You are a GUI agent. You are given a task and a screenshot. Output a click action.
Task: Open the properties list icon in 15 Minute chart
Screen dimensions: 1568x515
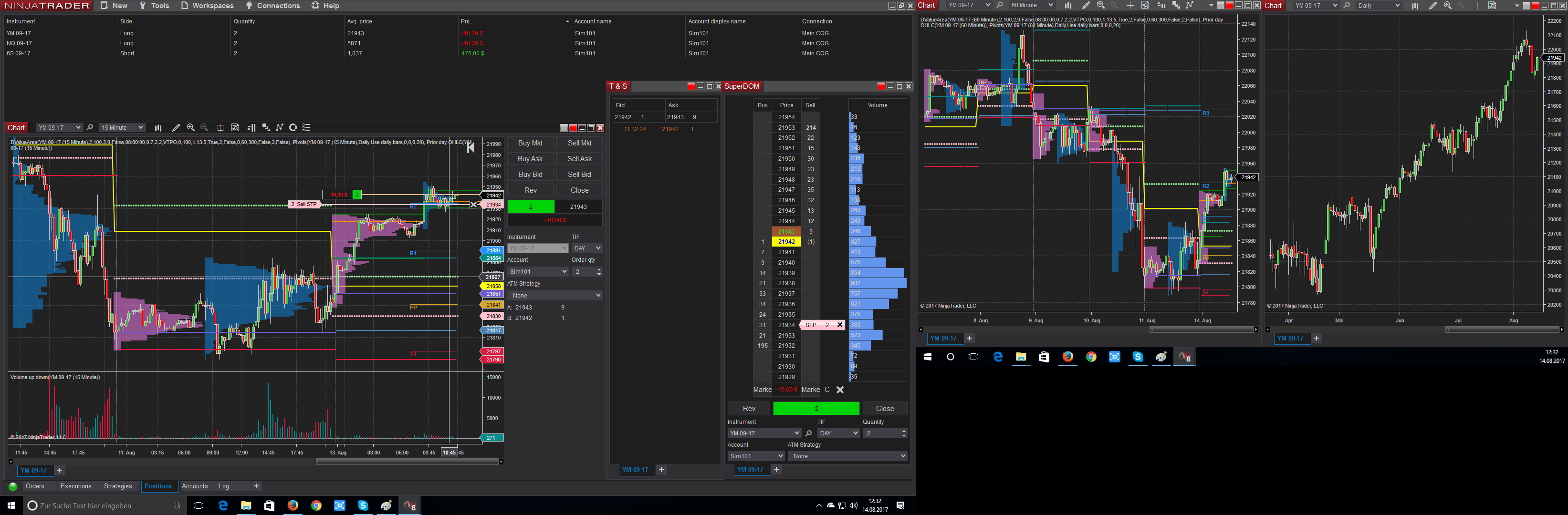pos(307,128)
